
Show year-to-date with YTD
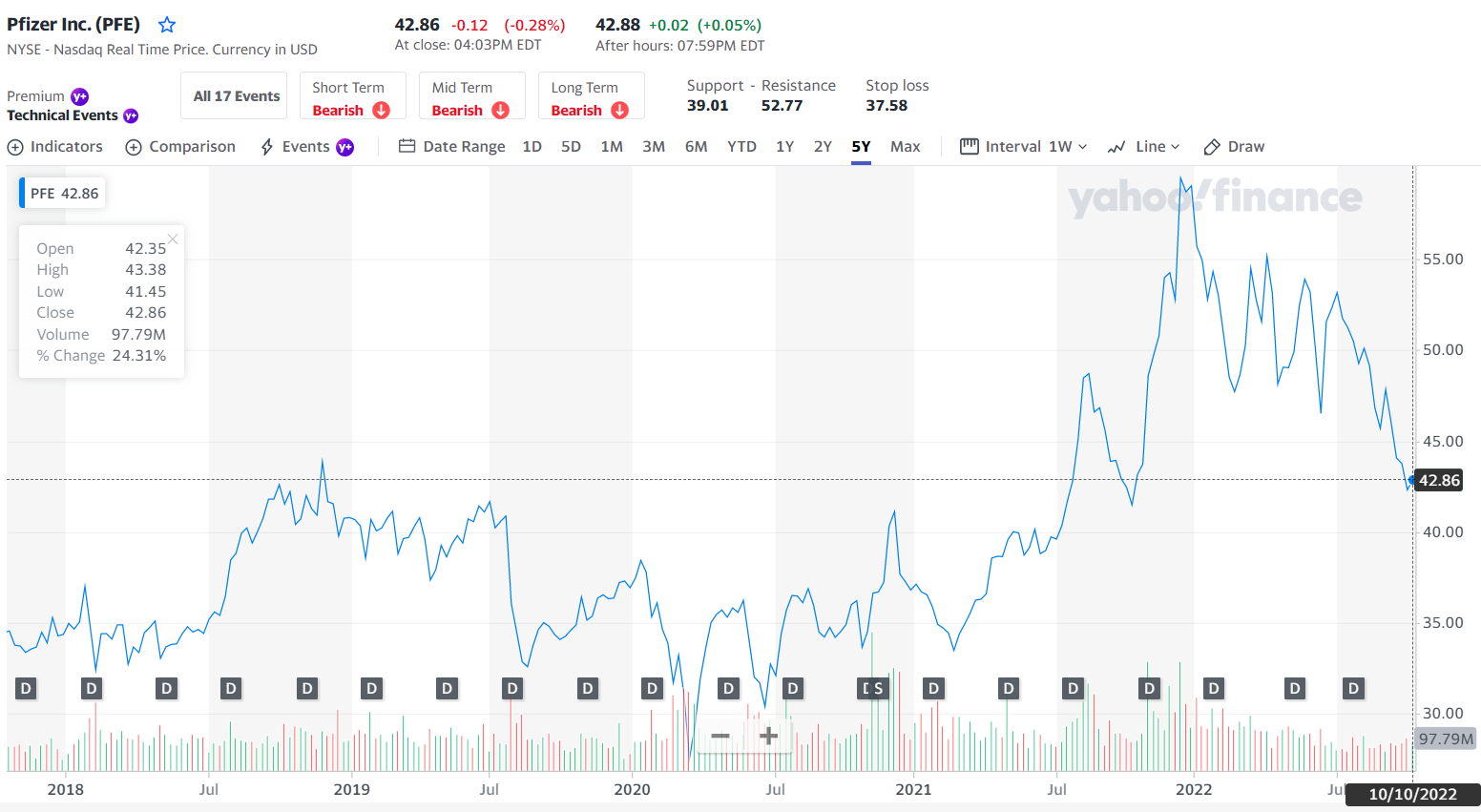tap(741, 147)
